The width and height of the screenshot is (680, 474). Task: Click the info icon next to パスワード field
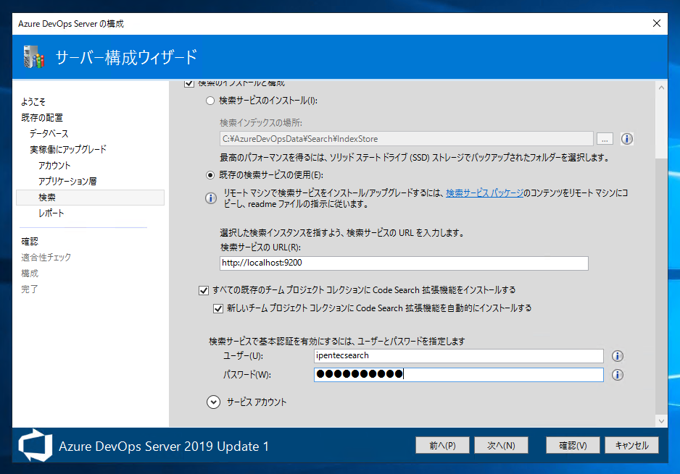click(x=618, y=375)
